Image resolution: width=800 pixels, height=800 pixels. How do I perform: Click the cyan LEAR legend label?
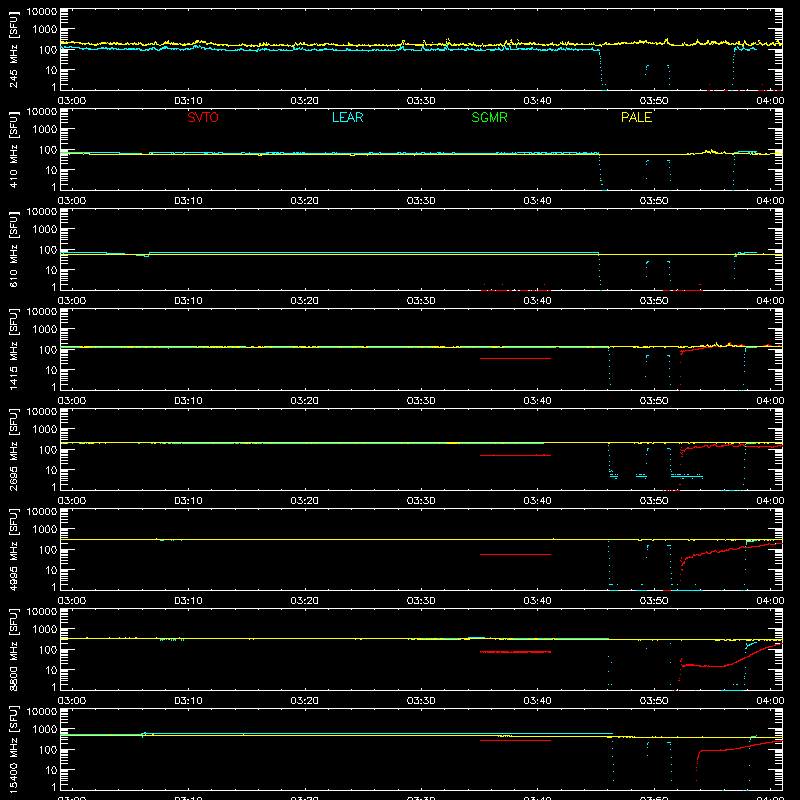[347, 117]
